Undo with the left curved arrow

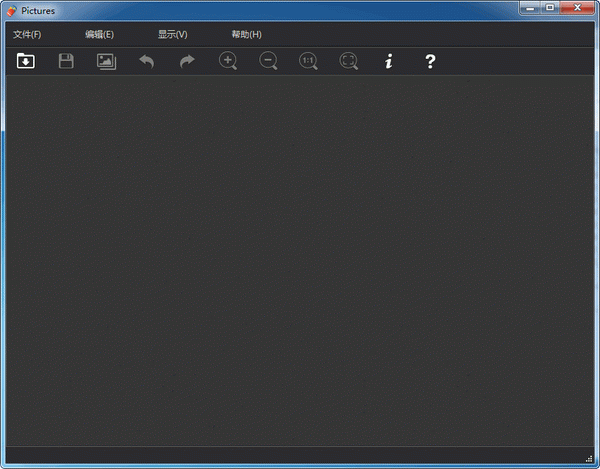147,61
